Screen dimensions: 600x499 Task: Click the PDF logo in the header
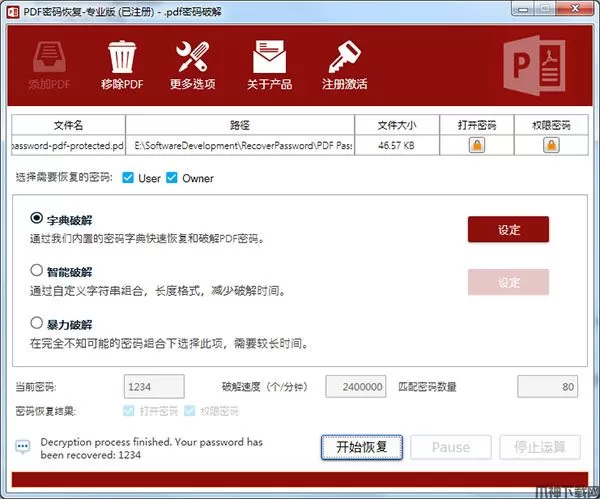535,66
